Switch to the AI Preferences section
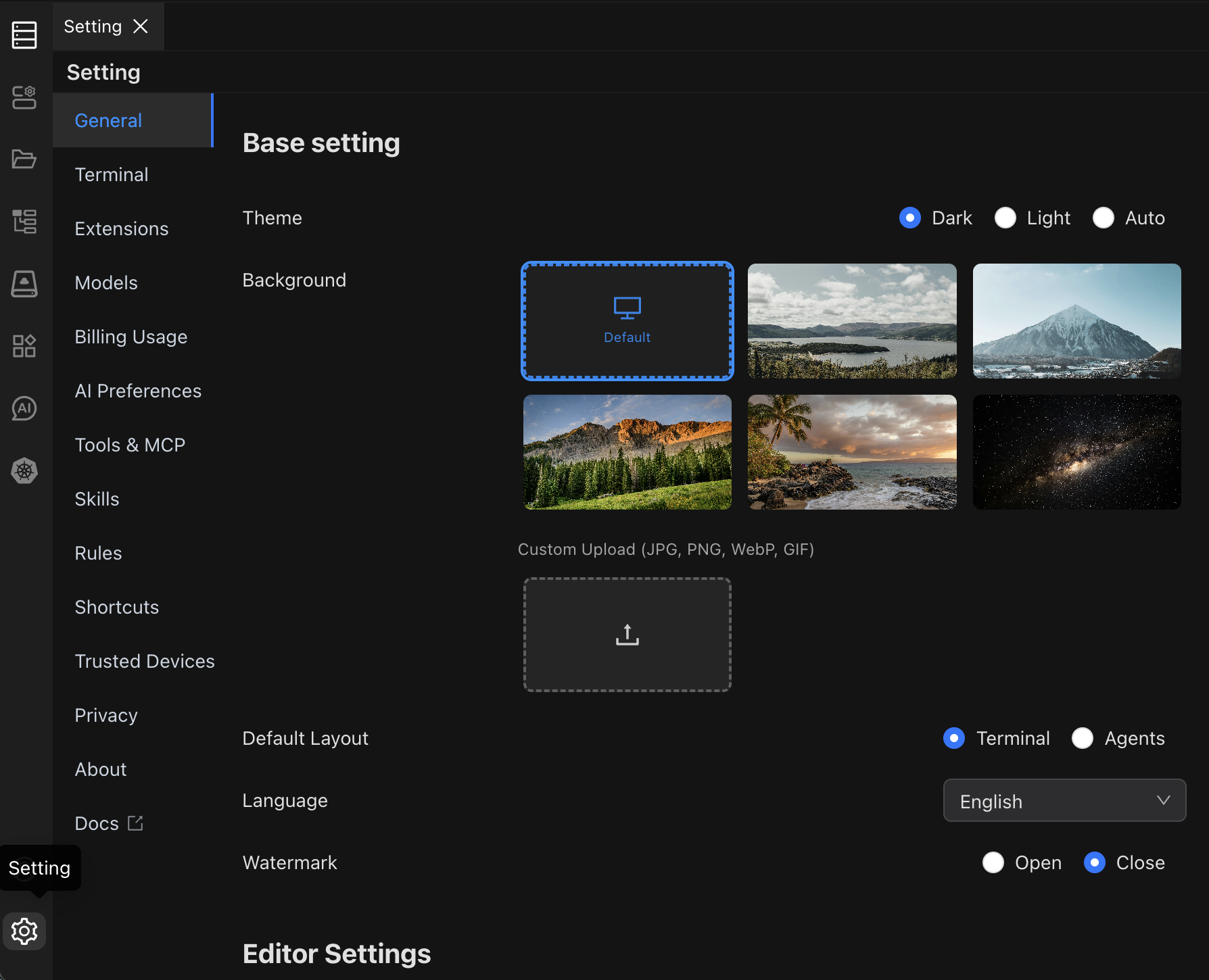The height and width of the screenshot is (980, 1209). [138, 391]
